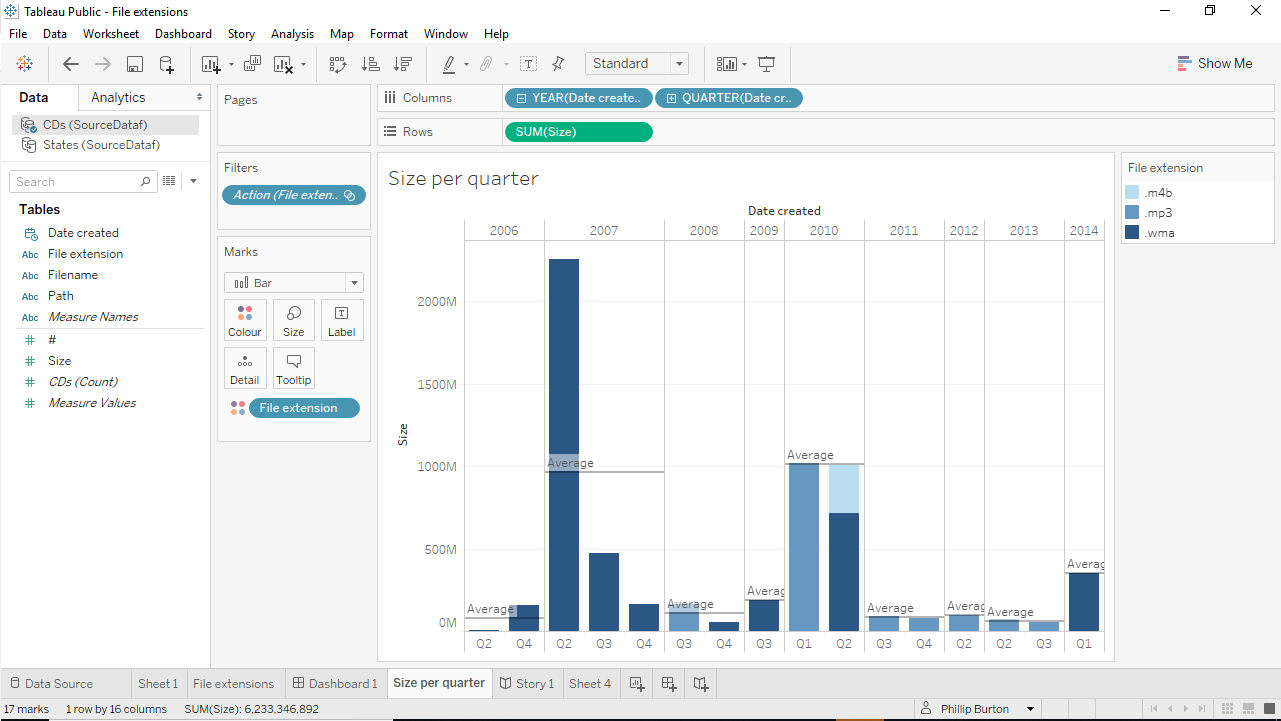The image size is (1281, 721).
Task: Switch to the File extensions sheet tab
Action: pos(233,684)
